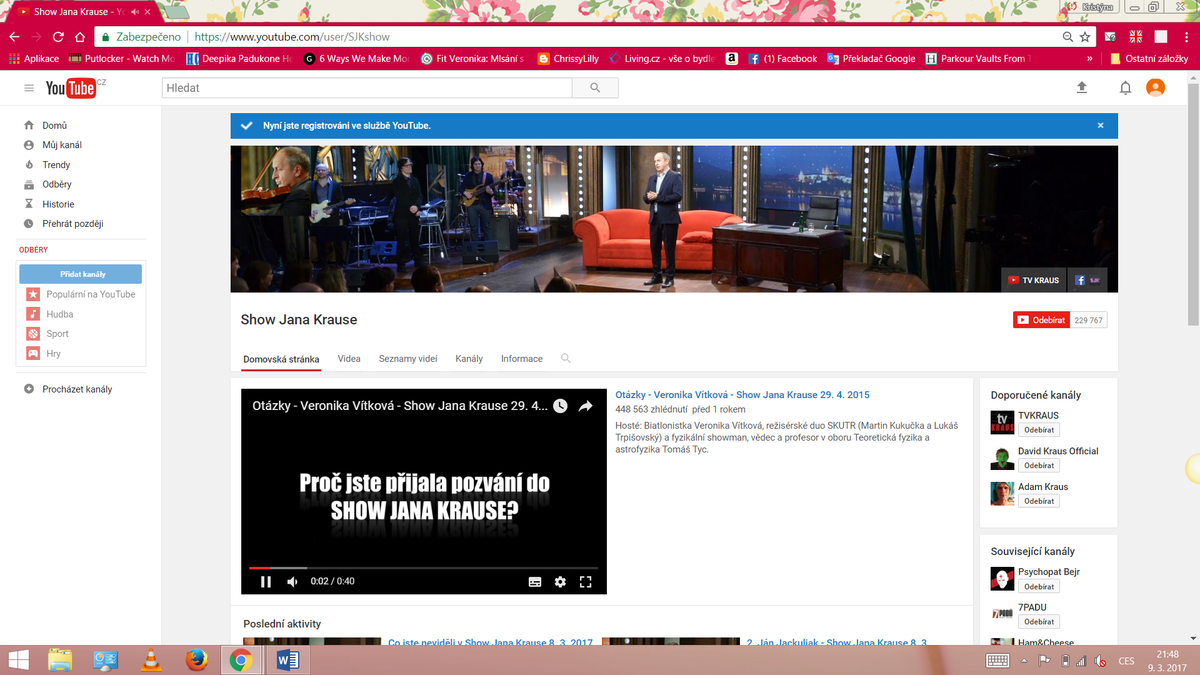
Task: Subscribe with red Odebírat button
Action: pos(1039,320)
